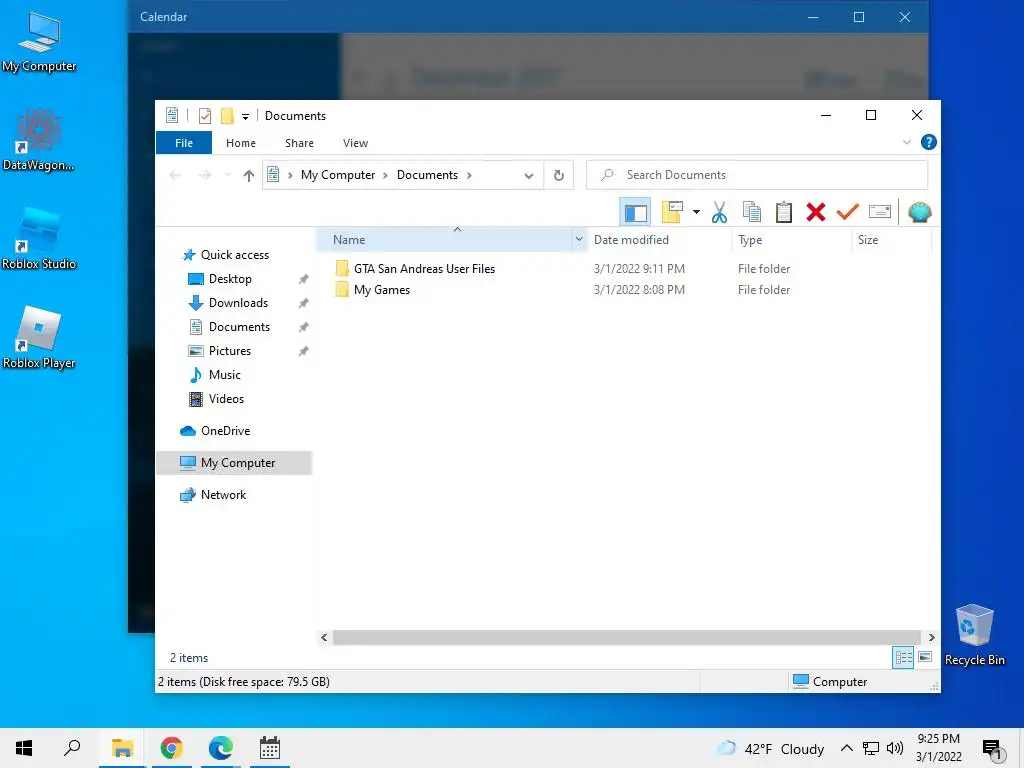Open Pictures in the navigation pane
The height and width of the screenshot is (768, 1024).
[229, 351]
